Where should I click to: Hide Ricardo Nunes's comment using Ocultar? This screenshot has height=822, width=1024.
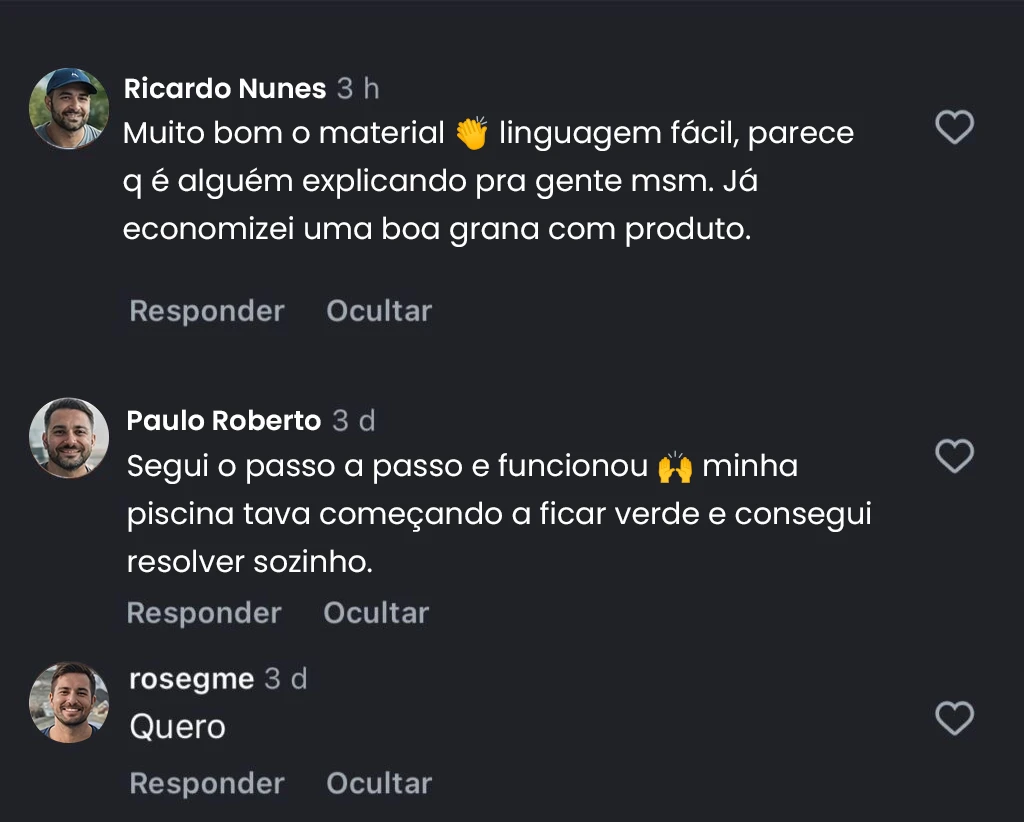[379, 311]
